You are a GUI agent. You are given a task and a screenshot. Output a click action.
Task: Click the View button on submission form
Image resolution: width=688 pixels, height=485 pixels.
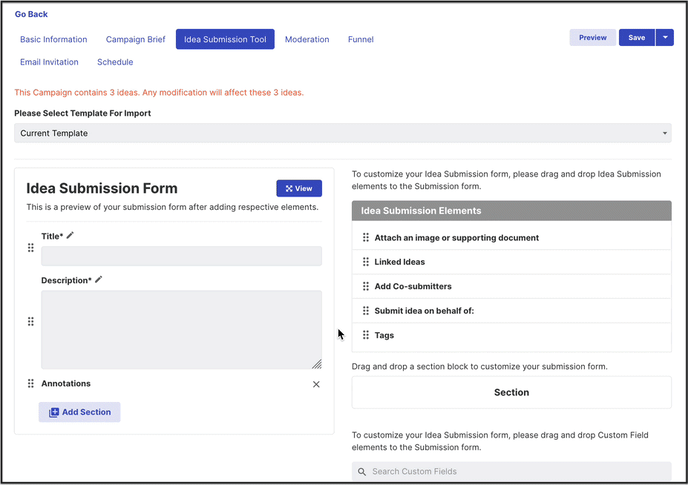[x=299, y=188]
